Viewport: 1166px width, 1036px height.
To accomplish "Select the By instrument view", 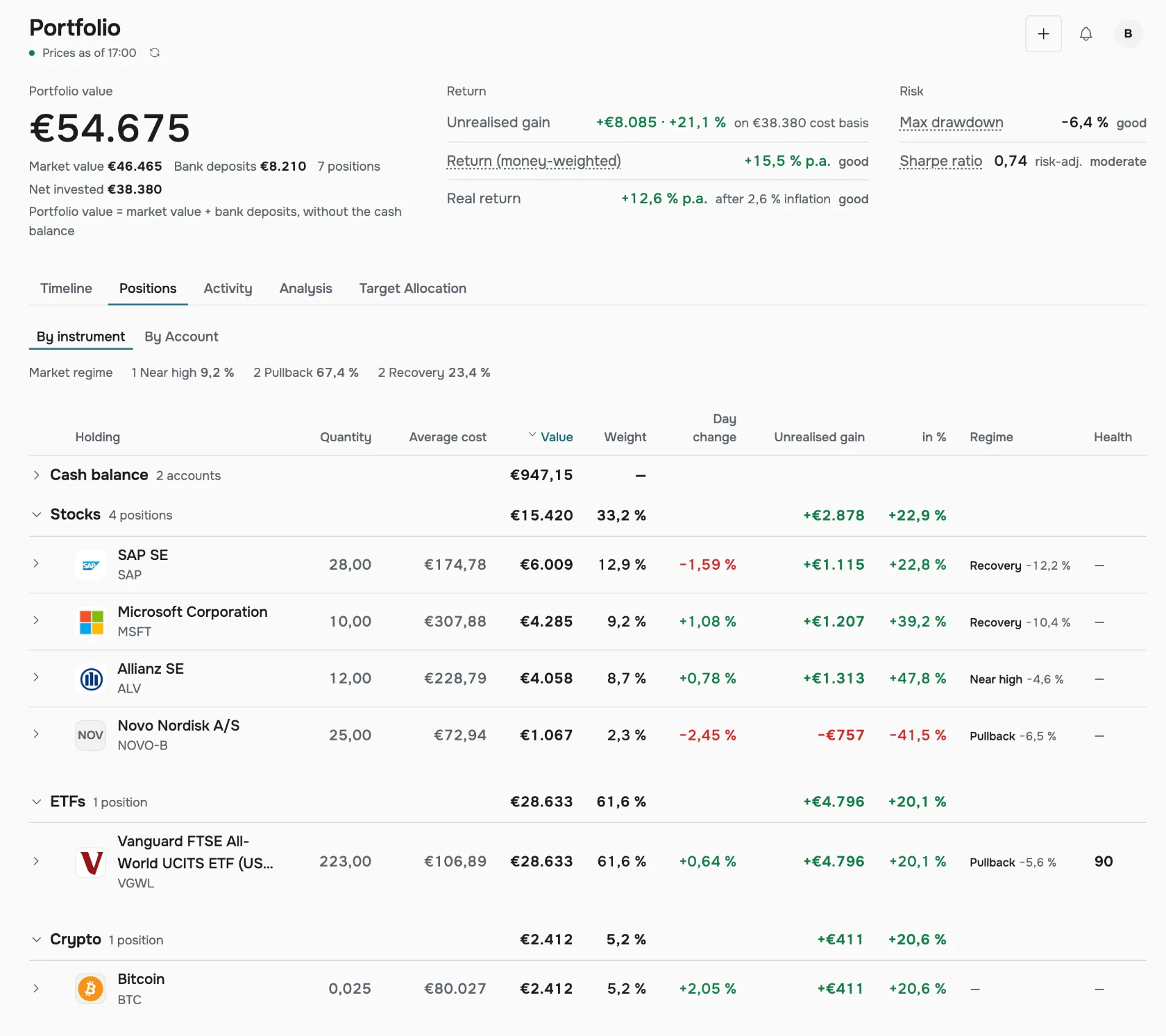I will coord(81,337).
